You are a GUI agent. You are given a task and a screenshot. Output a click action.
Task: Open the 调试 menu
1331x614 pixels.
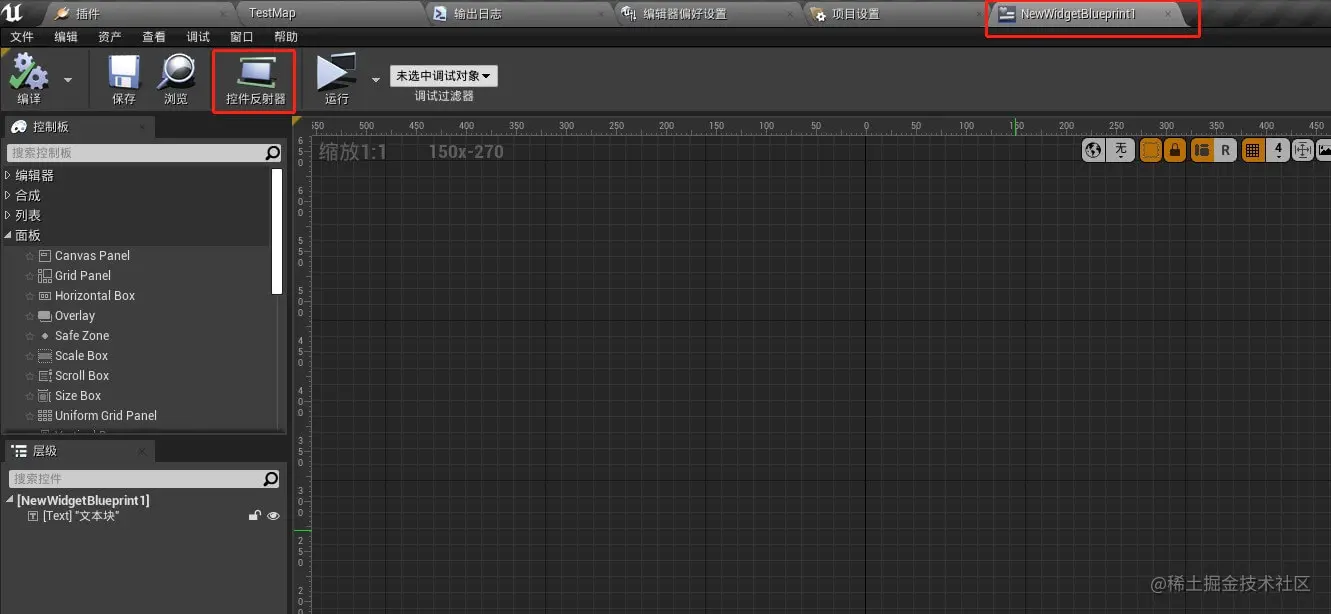coord(198,37)
